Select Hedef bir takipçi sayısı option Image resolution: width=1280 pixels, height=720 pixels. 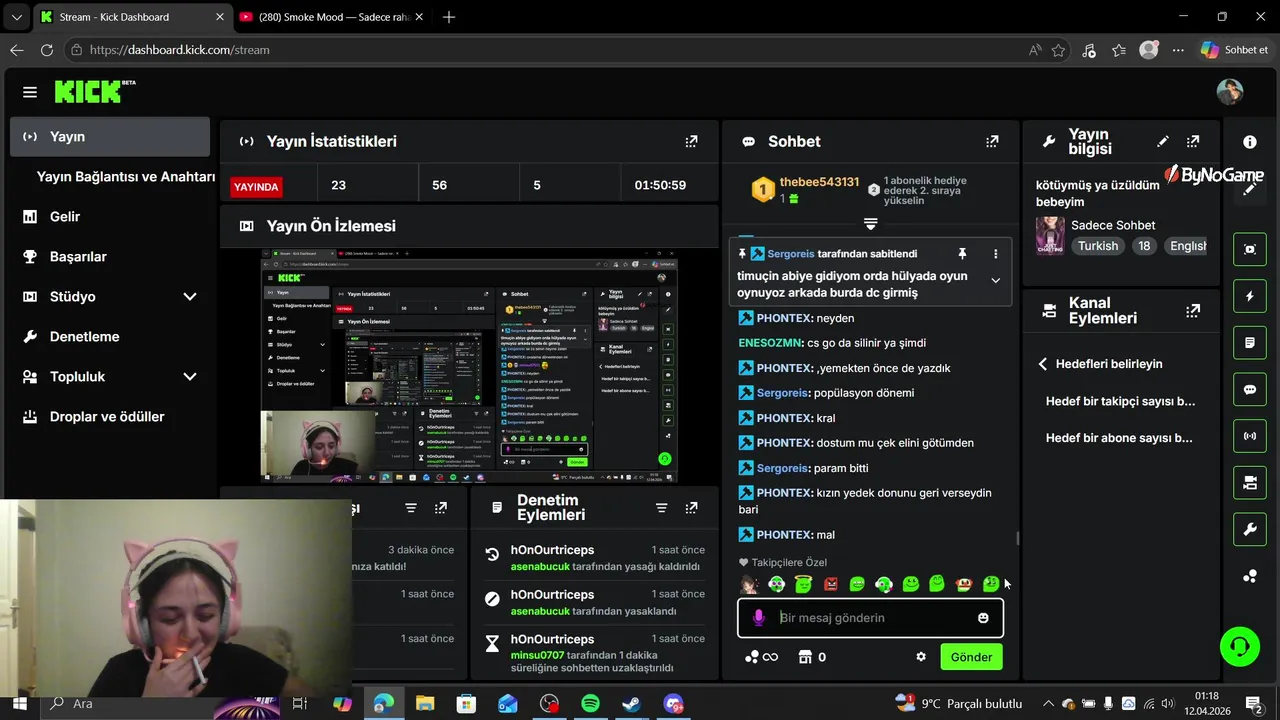point(1121,402)
